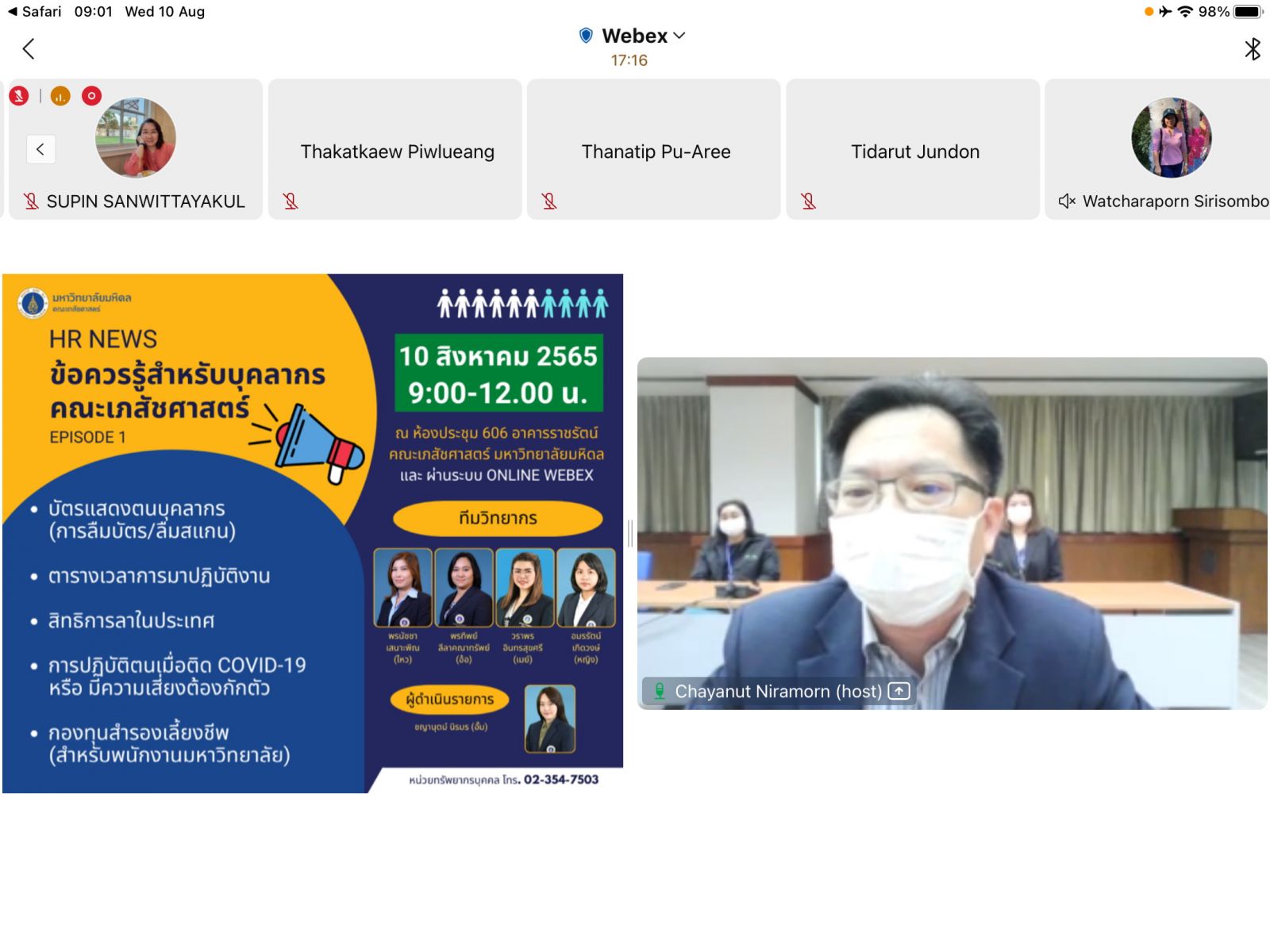Tap the status bar time 09:01
1270x952 pixels.
(x=94, y=11)
